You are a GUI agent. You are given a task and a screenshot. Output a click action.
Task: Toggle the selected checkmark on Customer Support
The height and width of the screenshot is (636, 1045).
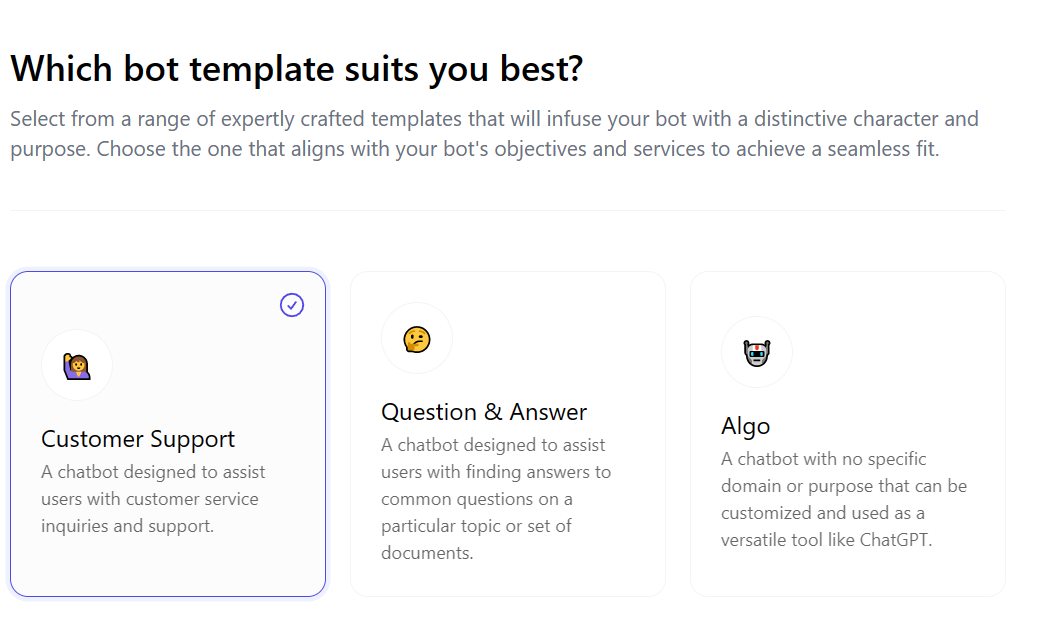pos(292,305)
